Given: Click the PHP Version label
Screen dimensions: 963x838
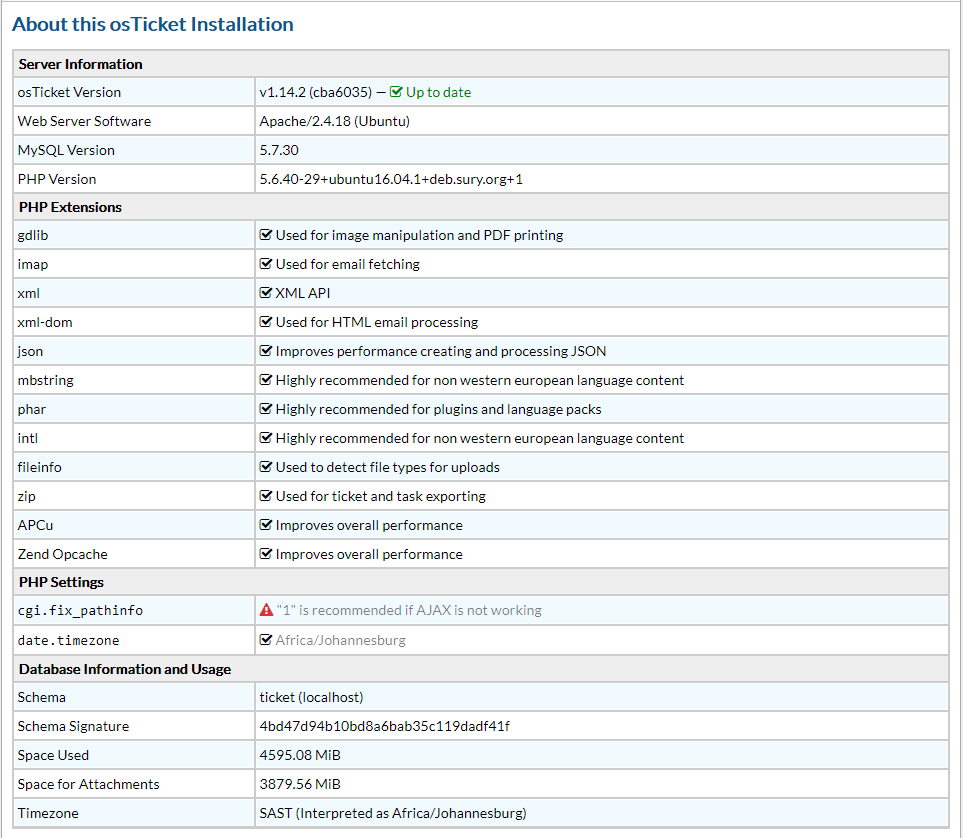Looking at the screenshot, I should (x=57, y=179).
